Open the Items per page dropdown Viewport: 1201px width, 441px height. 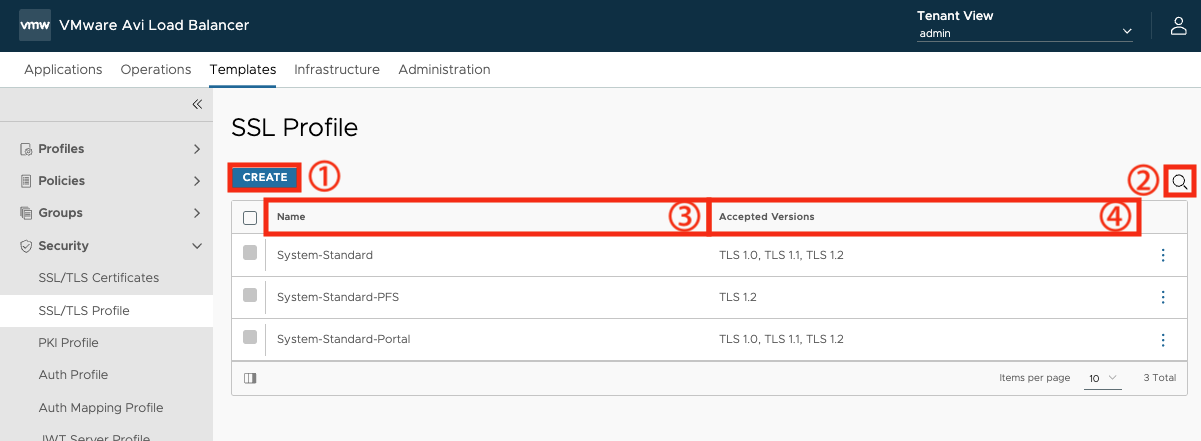pyautogui.click(x=1101, y=378)
